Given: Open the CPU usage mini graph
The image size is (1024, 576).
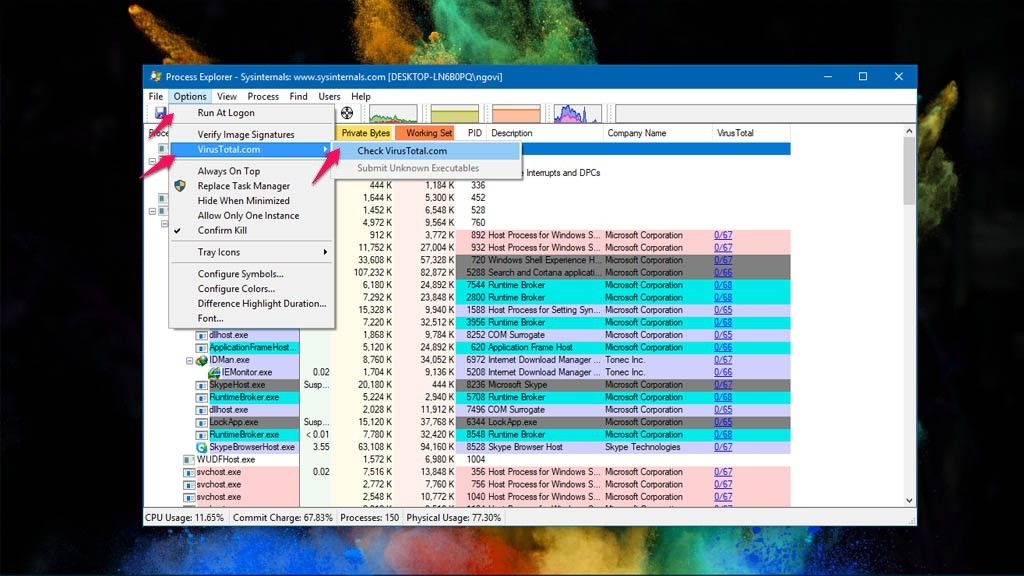Looking at the screenshot, I should tap(392, 114).
